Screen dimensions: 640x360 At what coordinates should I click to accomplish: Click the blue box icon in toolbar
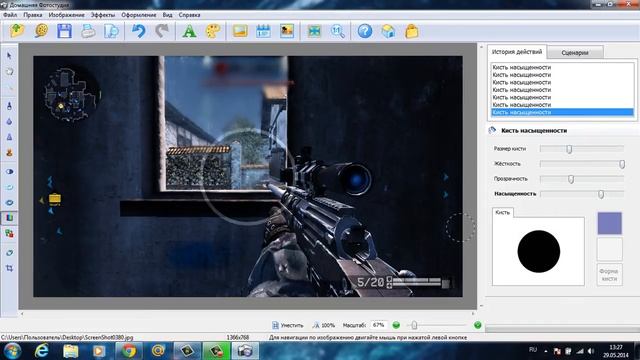pos(388,31)
